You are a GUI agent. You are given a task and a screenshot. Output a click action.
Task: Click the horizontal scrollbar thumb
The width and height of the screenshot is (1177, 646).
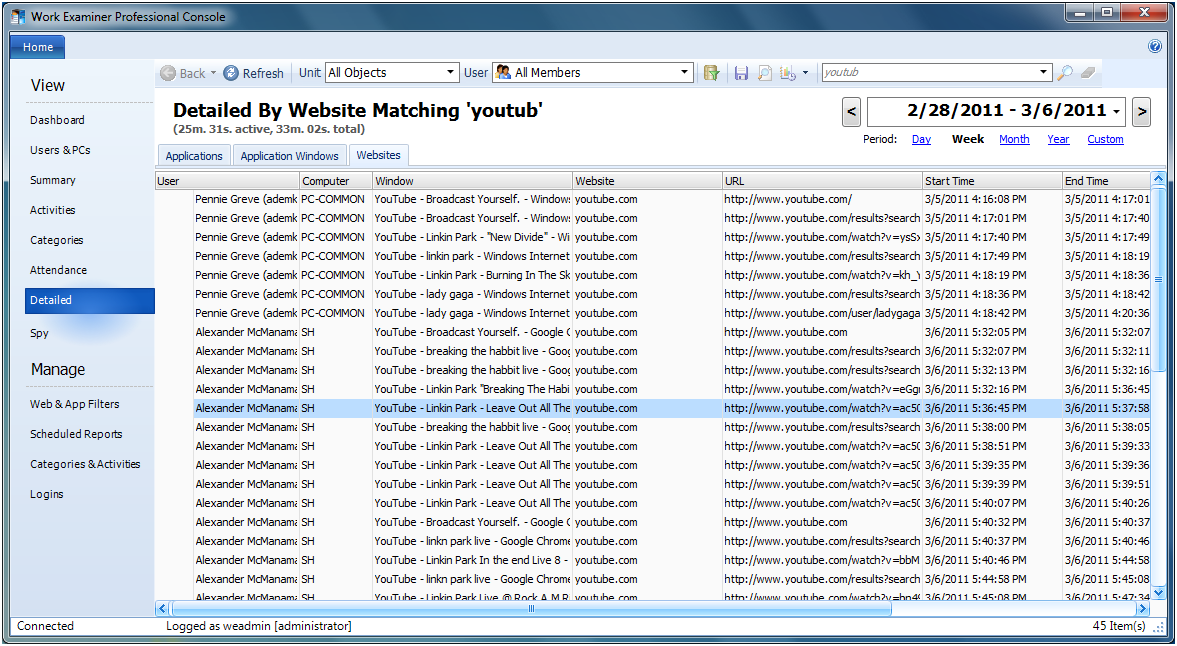[531, 609]
